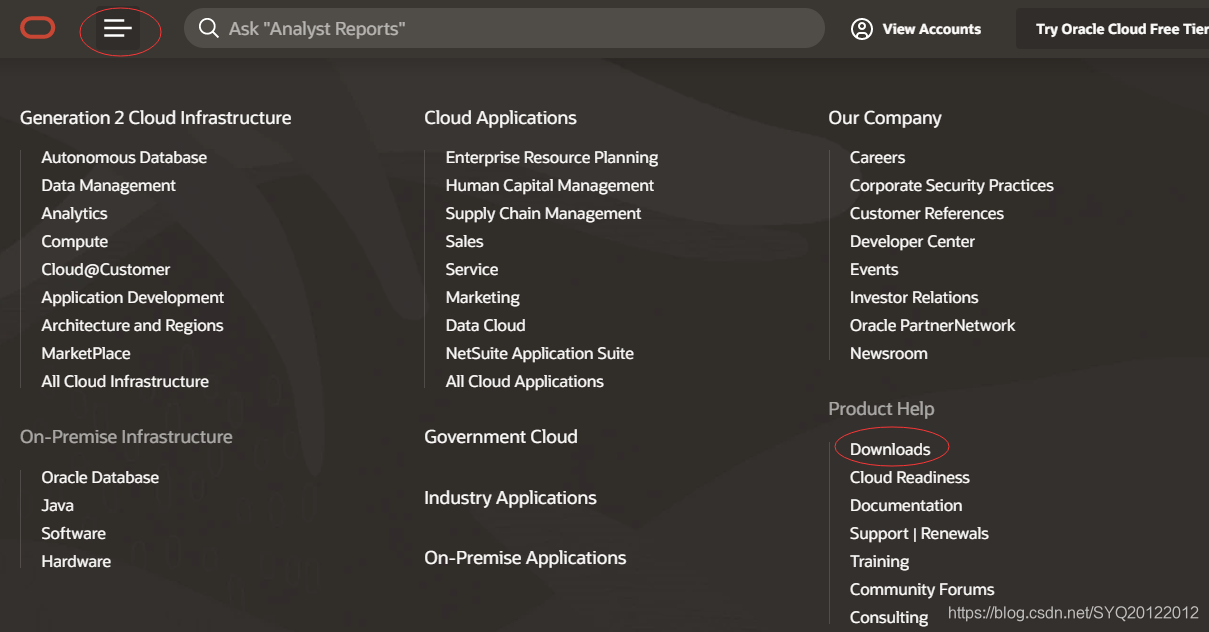This screenshot has height=632, width=1209.
Task: Click the Government Cloud heading
Action: (x=501, y=437)
